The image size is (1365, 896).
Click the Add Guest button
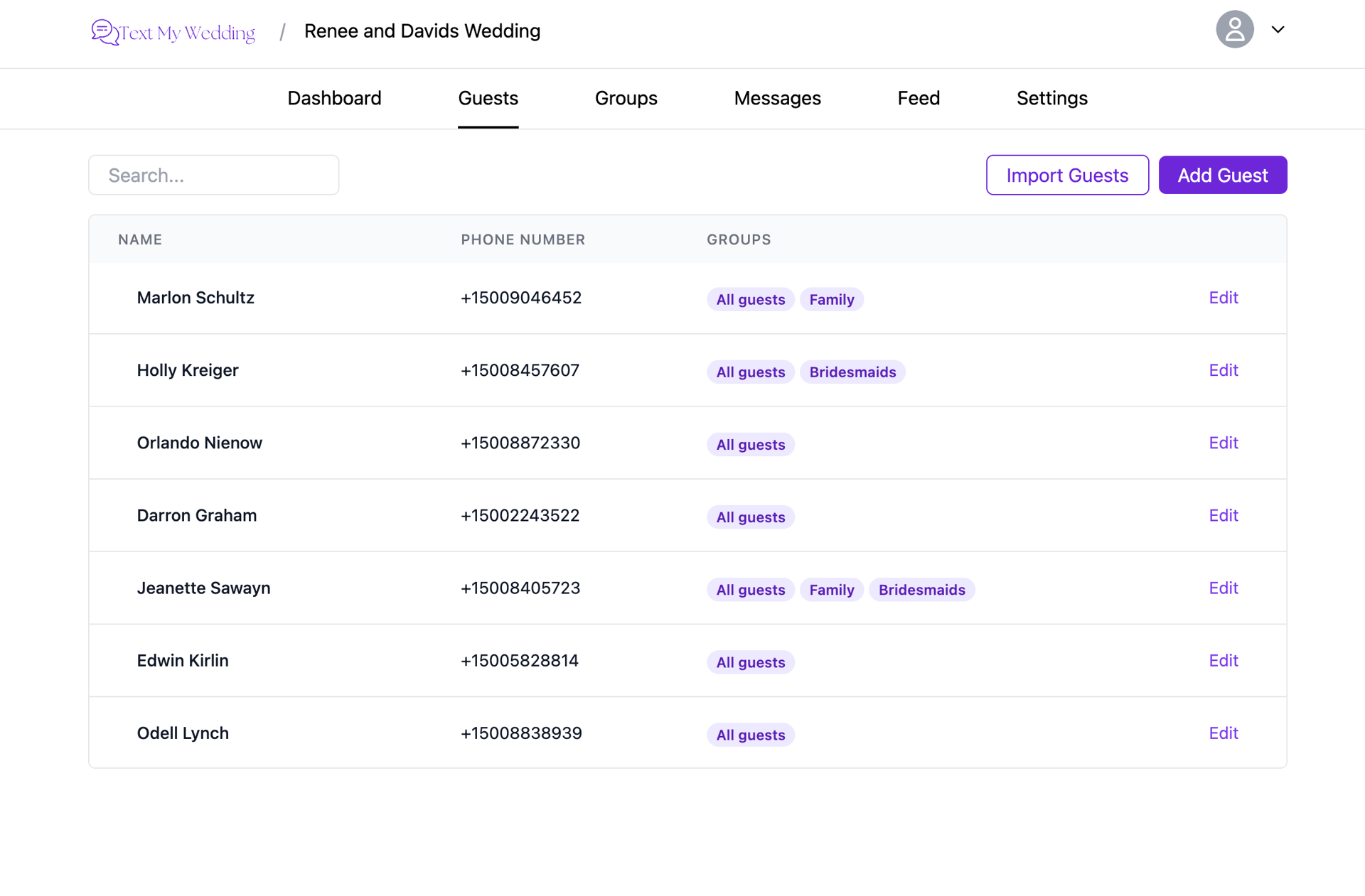click(x=1222, y=175)
